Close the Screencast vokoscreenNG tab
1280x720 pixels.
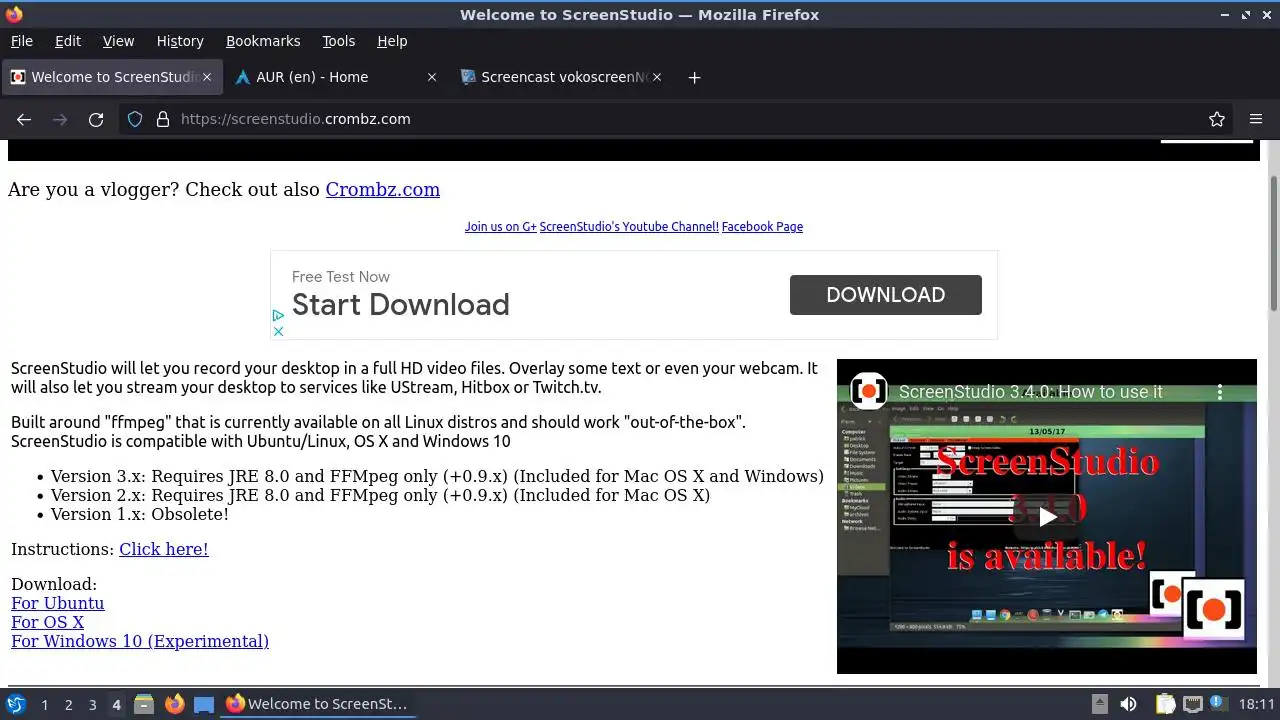tap(656, 77)
